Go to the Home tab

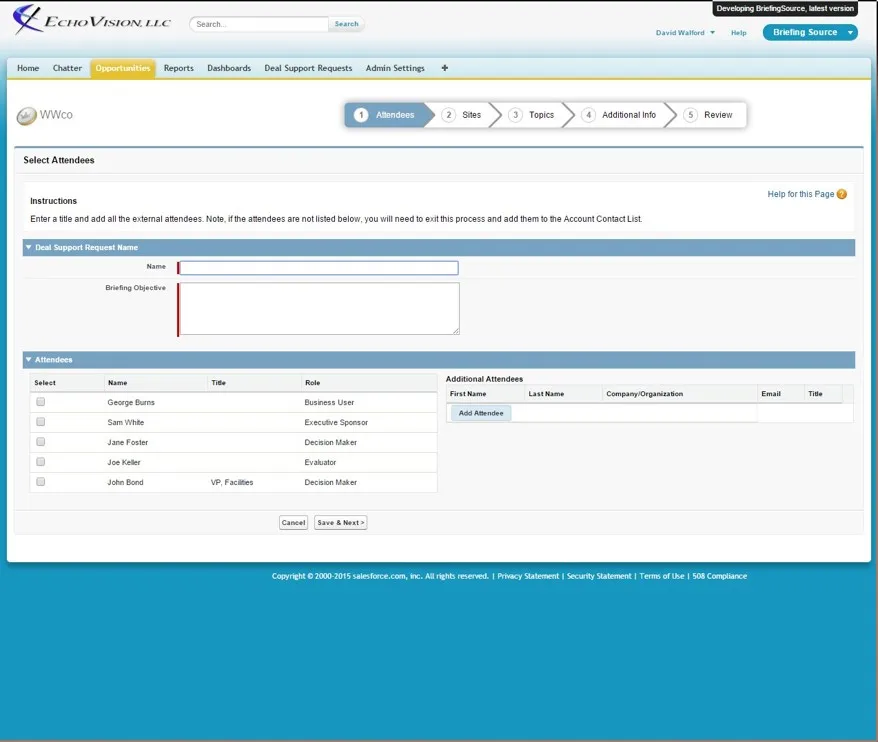tap(28, 68)
